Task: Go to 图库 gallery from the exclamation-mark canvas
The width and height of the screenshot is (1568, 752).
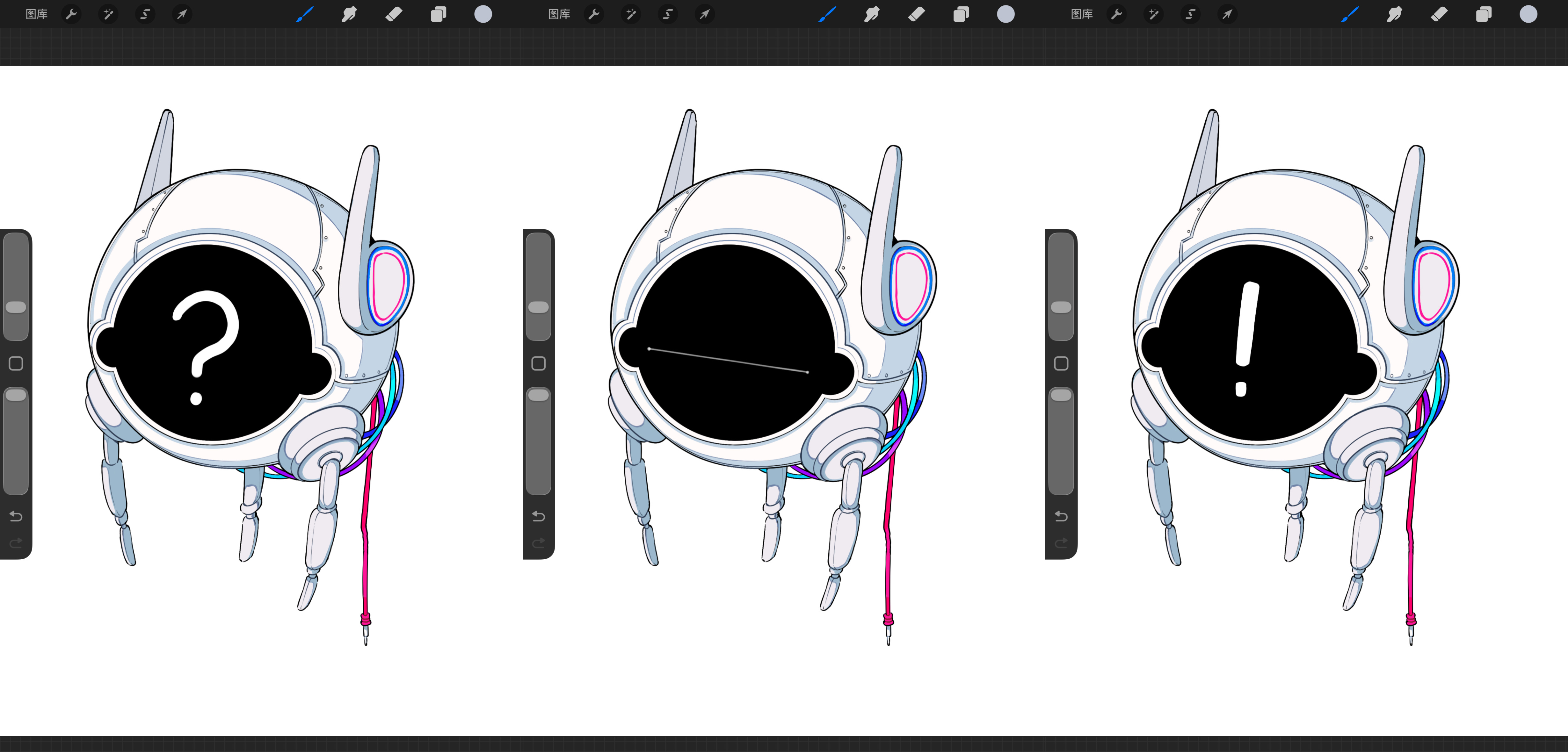Action: [1082, 14]
